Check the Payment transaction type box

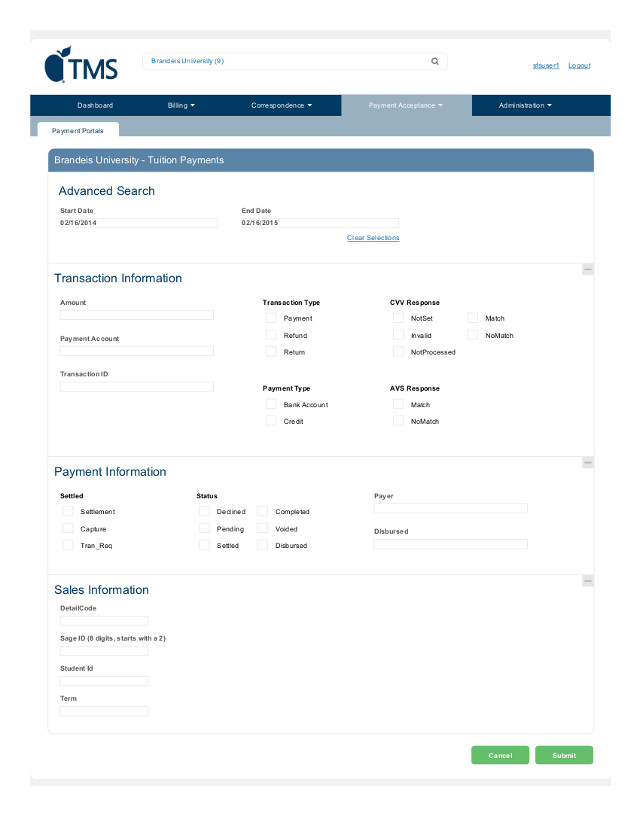tap(271, 318)
